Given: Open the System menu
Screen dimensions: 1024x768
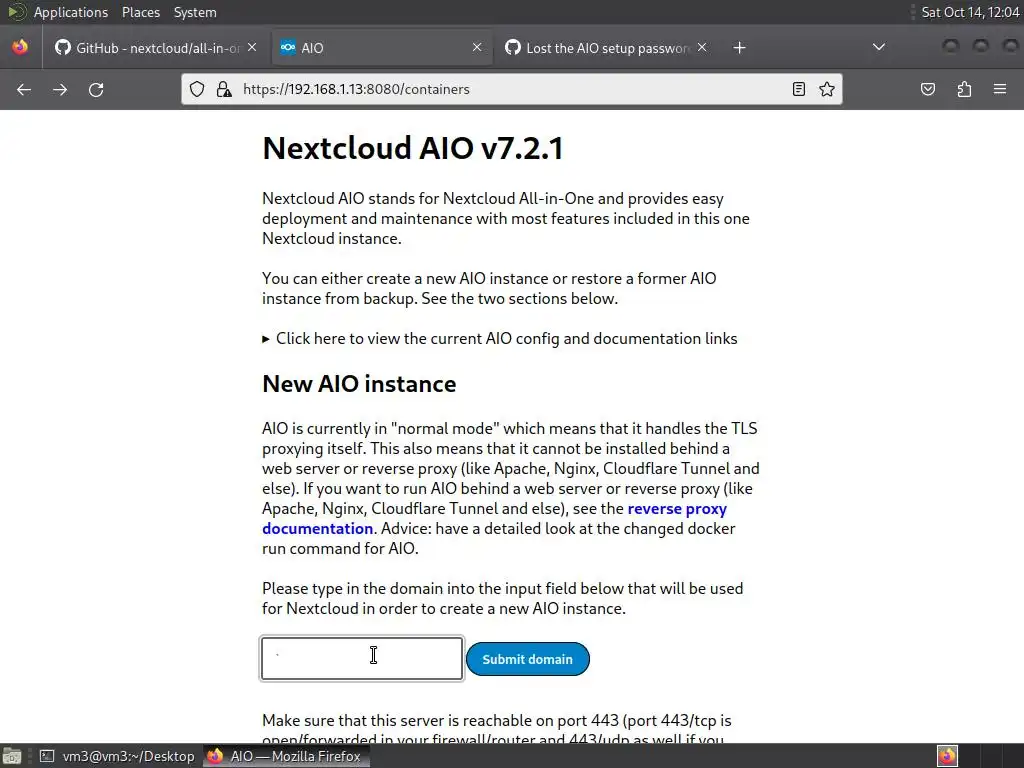Looking at the screenshot, I should click(195, 12).
